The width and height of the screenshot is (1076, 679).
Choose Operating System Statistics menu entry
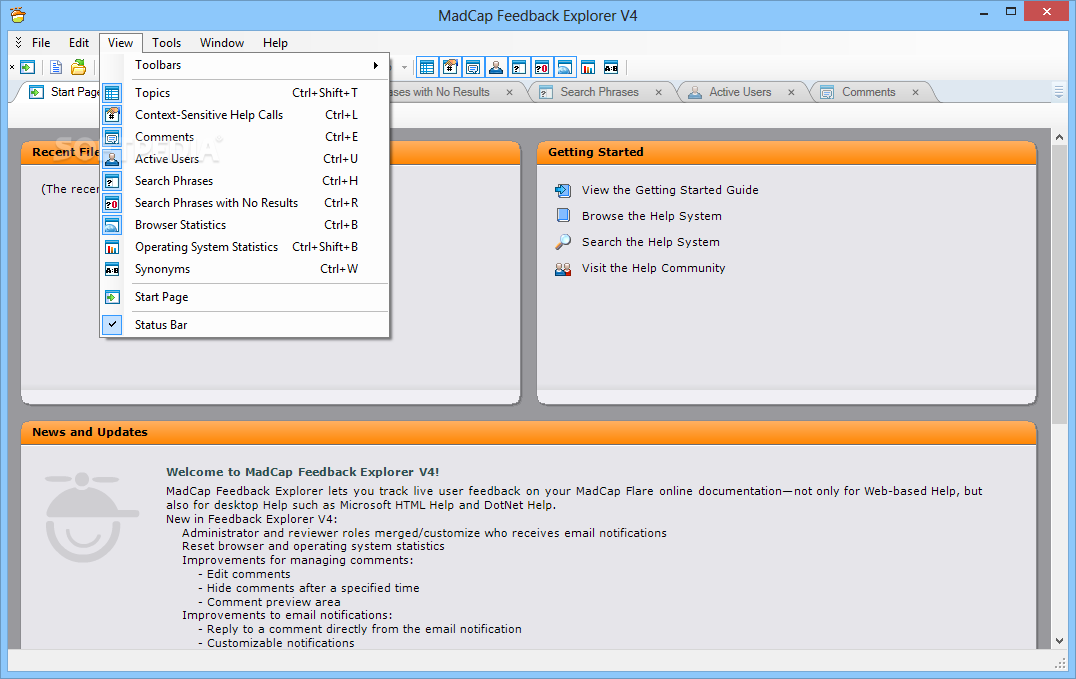[x=245, y=246]
